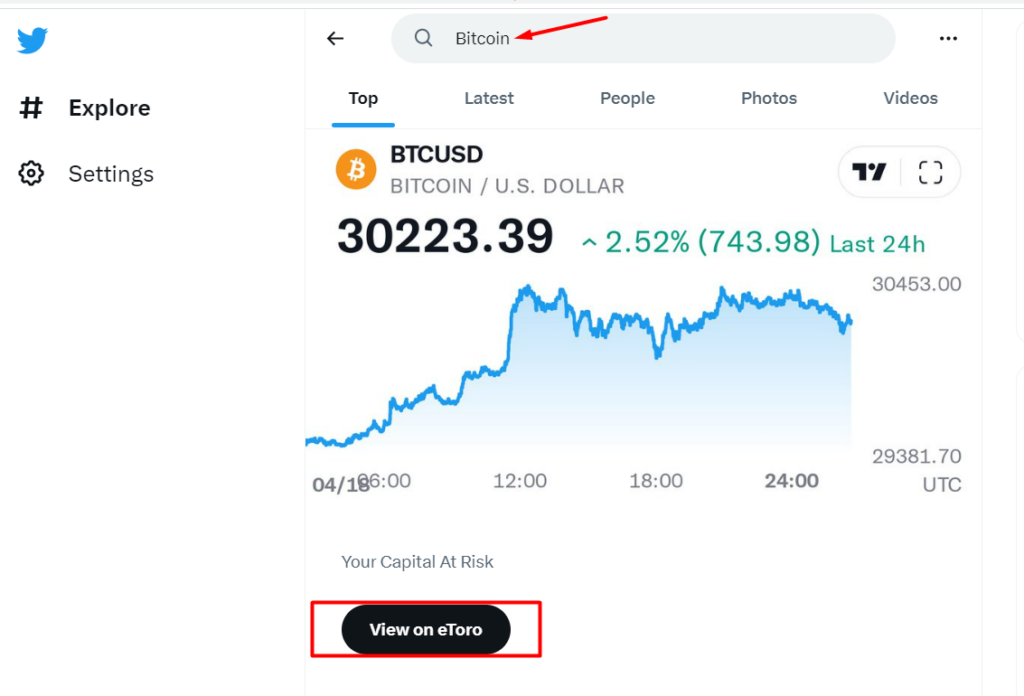This screenshot has width=1024, height=696.
Task: Open the Settings navigation link
Action: point(111,174)
